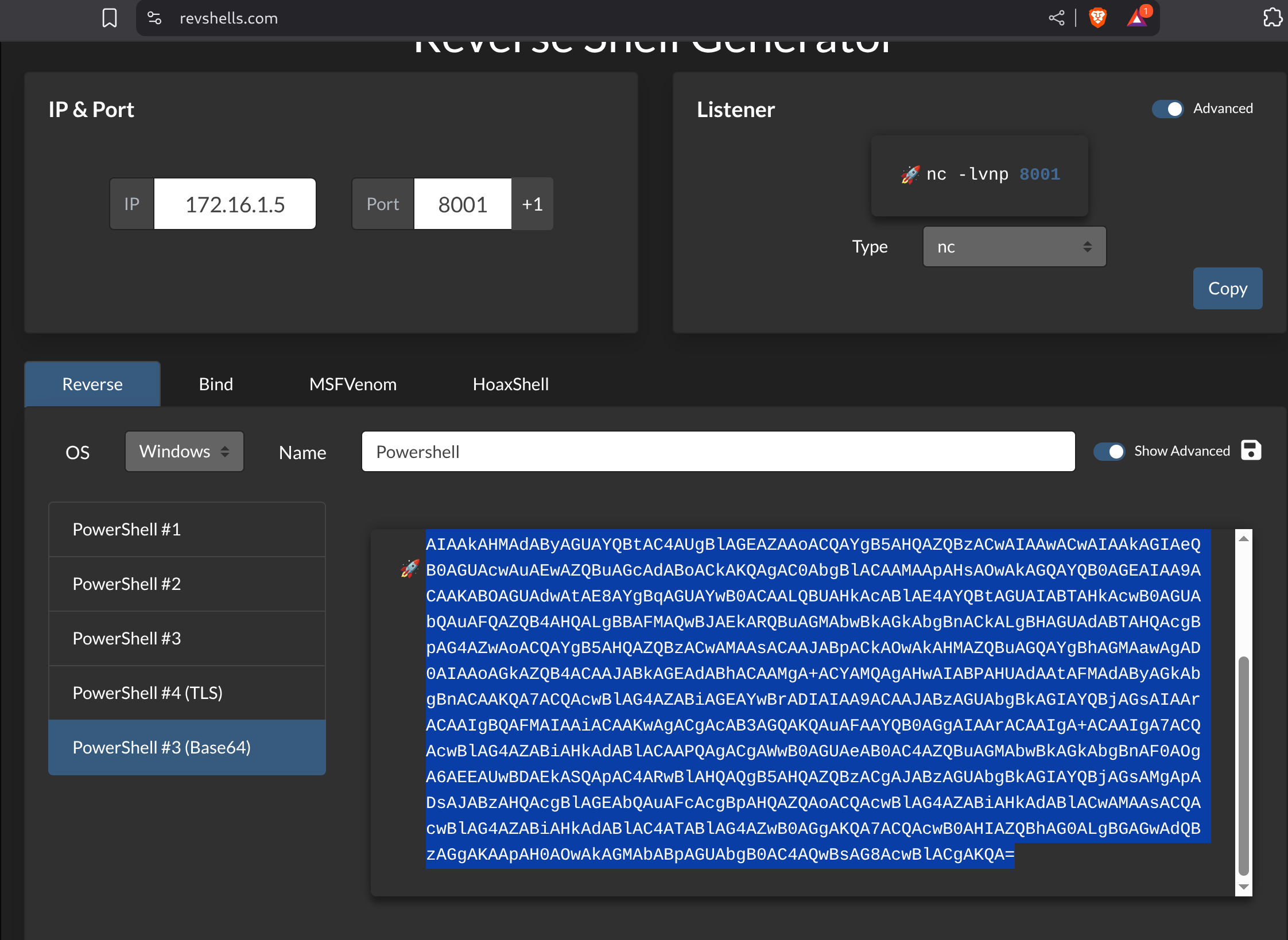
Task: Click the Brave Rewards triangle icon
Action: tap(1136, 18)
